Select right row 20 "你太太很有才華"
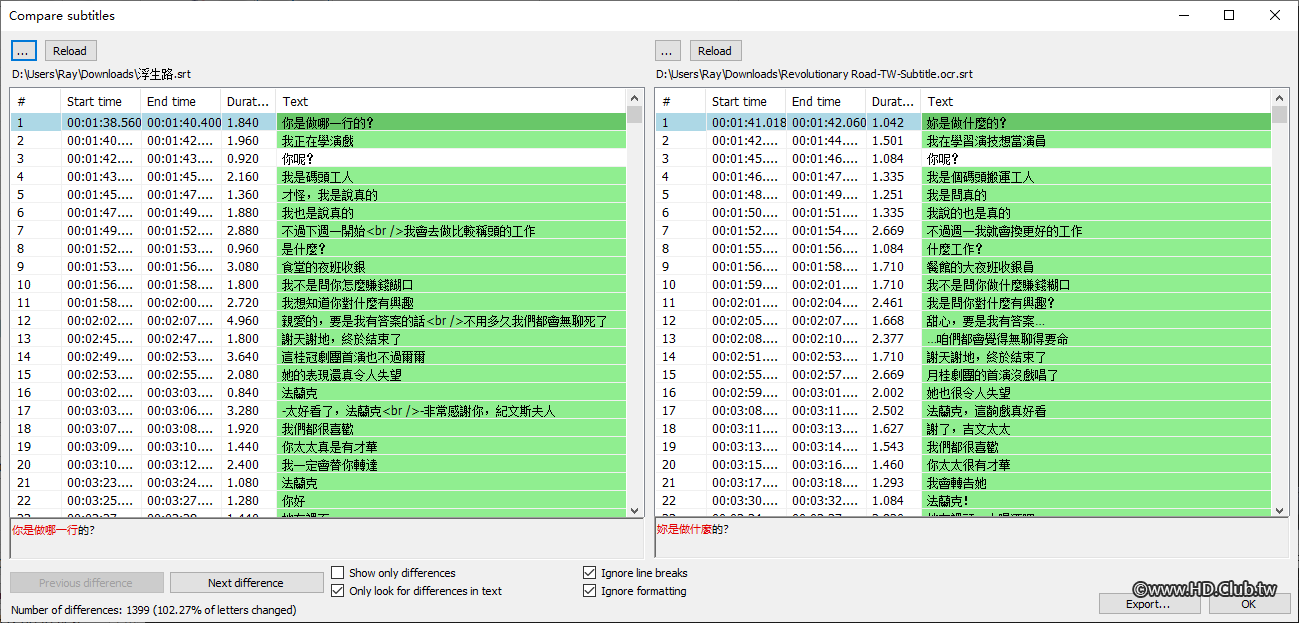 [x=964, y=465]
